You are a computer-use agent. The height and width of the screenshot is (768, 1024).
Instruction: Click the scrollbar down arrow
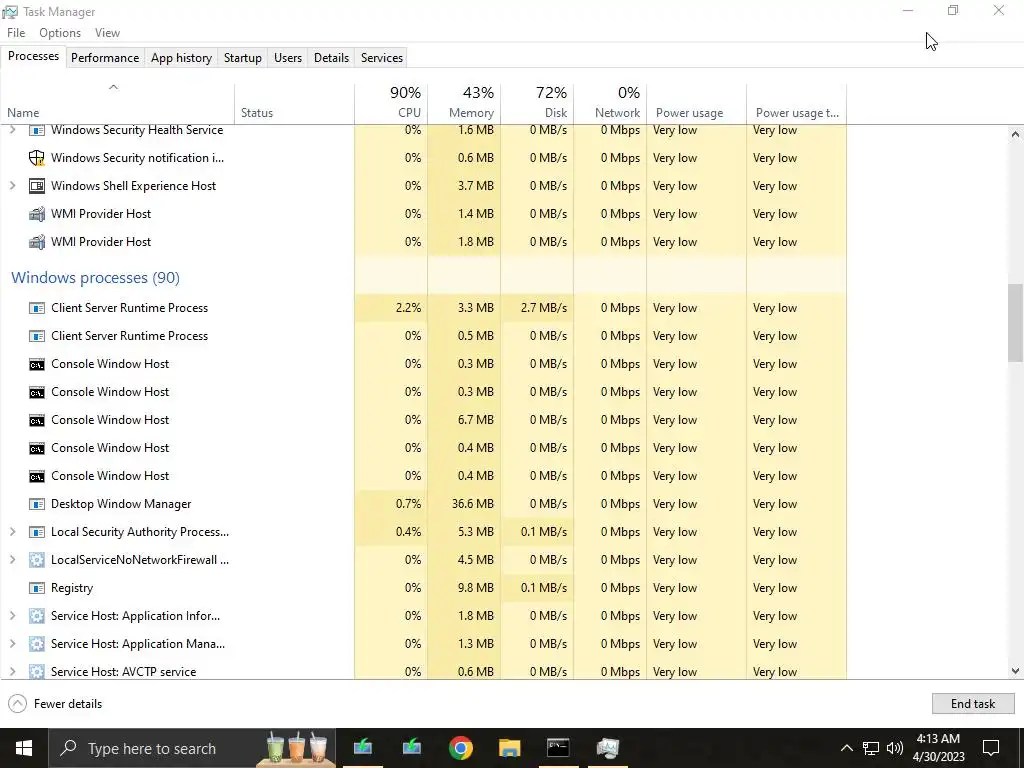point(1015,671)
